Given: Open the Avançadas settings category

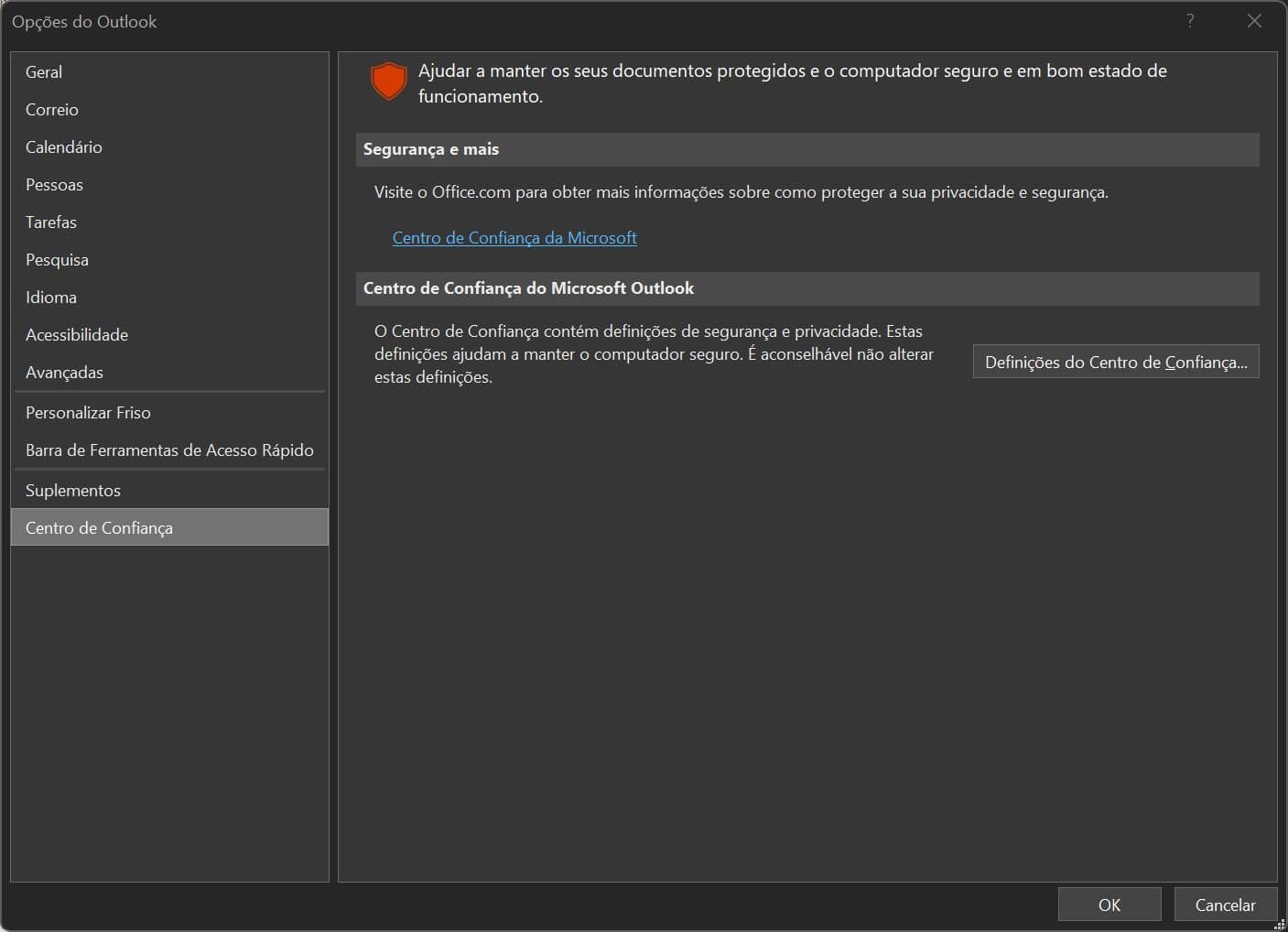Looking at the screenshot, I should click(x=64, y=372).
